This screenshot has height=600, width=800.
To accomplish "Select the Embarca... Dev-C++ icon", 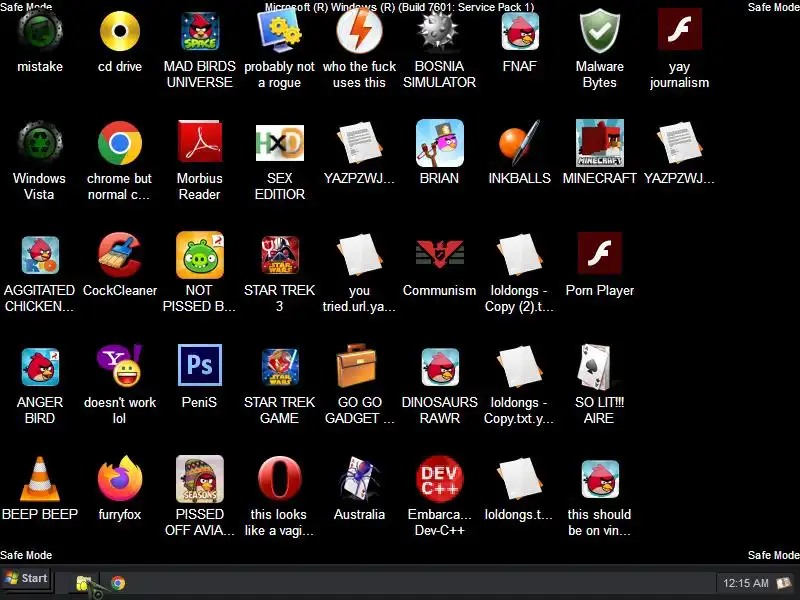I will 439,479.
